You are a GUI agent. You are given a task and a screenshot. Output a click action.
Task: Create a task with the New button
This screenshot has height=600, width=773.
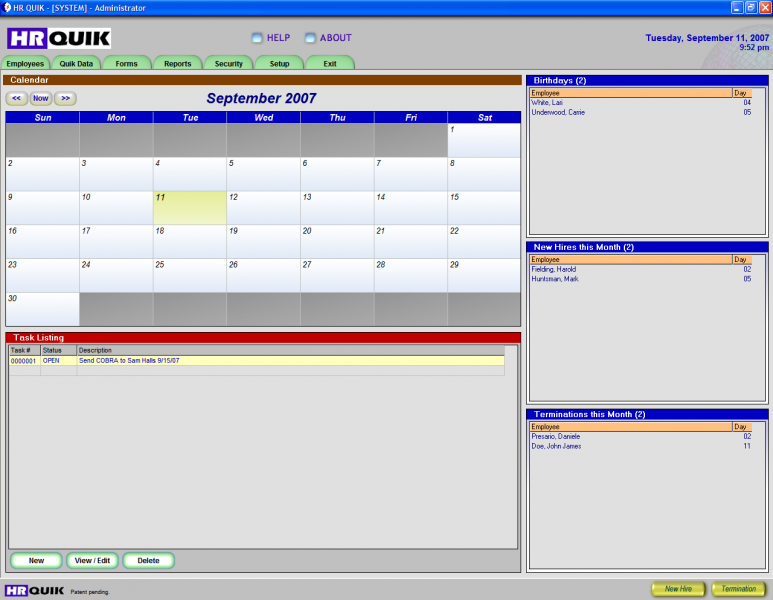click(x=36, y=561)
